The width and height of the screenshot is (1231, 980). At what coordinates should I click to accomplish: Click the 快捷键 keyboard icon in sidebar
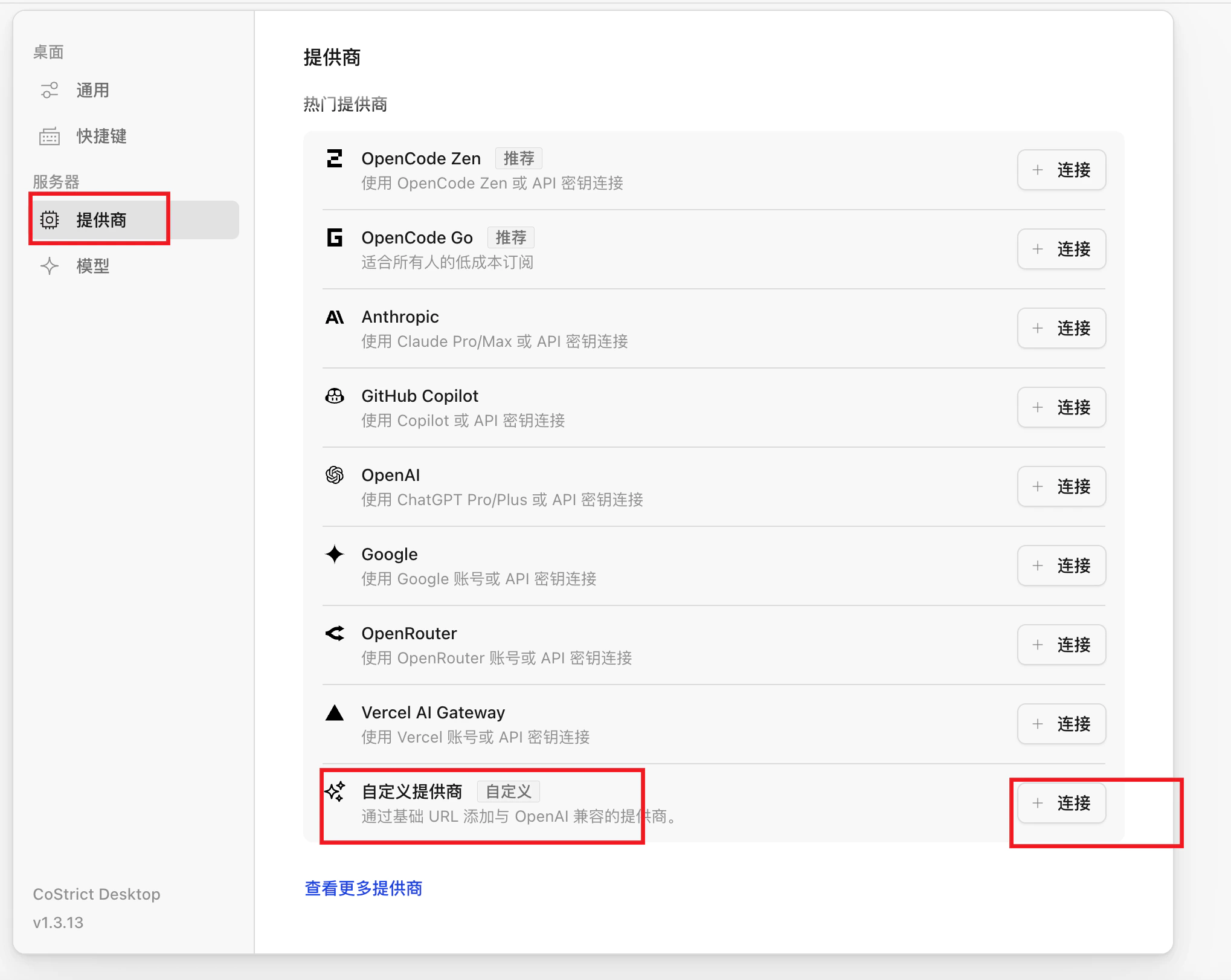click(50, 137)
